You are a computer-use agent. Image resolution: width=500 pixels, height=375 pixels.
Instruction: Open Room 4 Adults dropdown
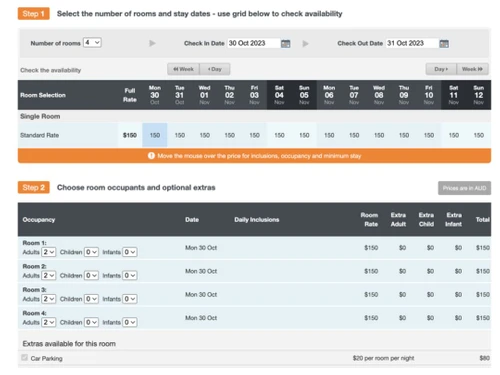coord(48,322)
